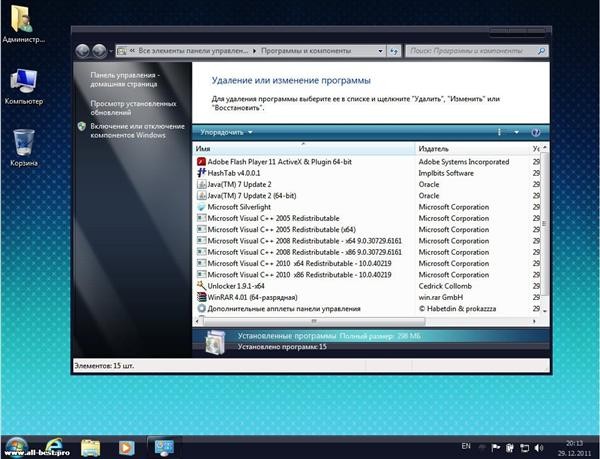Expand the breadcrumb arrow before Программы и компоненты

point(254,51)
